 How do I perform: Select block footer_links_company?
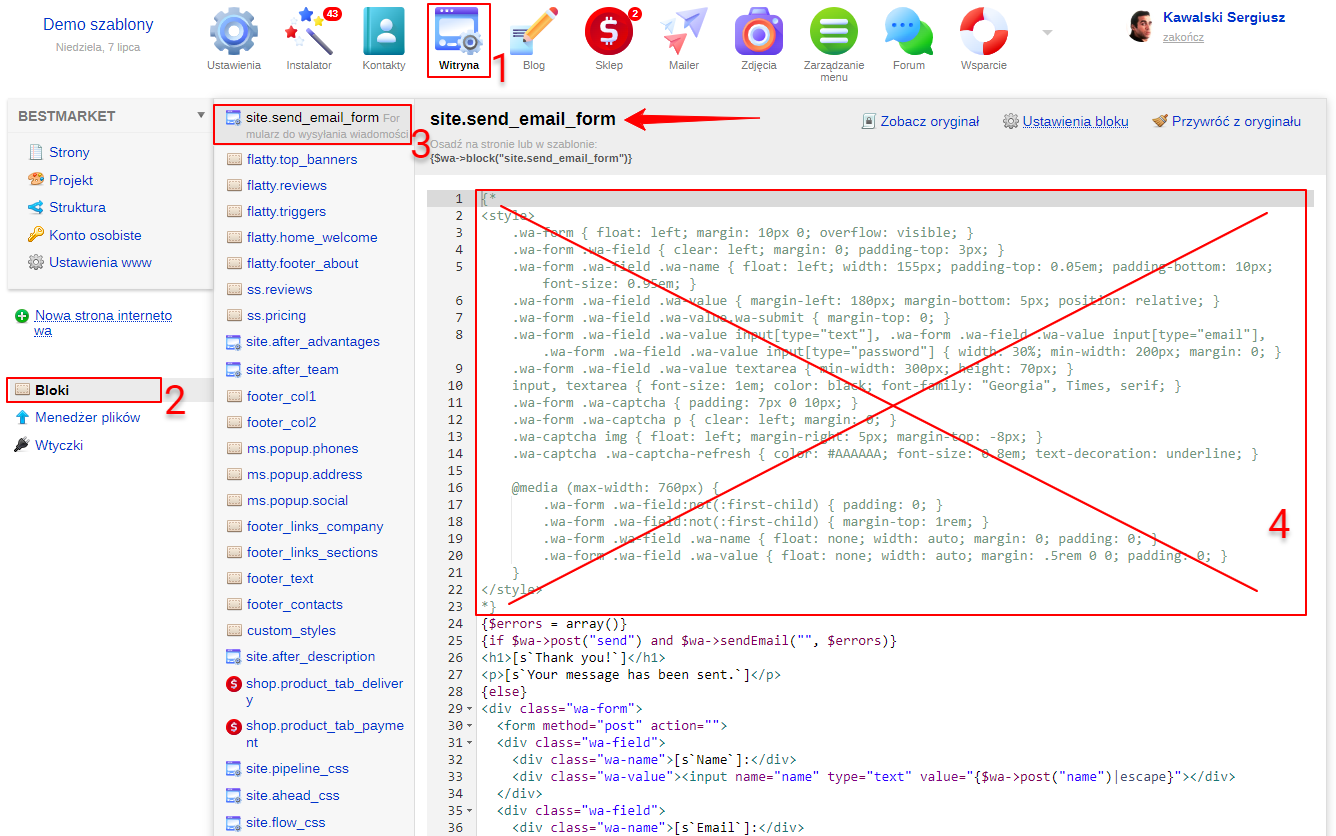(x=315, y=526)
